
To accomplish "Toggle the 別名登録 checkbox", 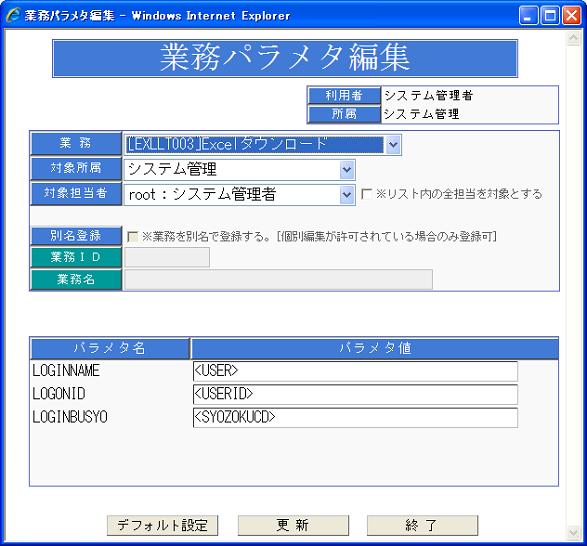I will point(133,236).
